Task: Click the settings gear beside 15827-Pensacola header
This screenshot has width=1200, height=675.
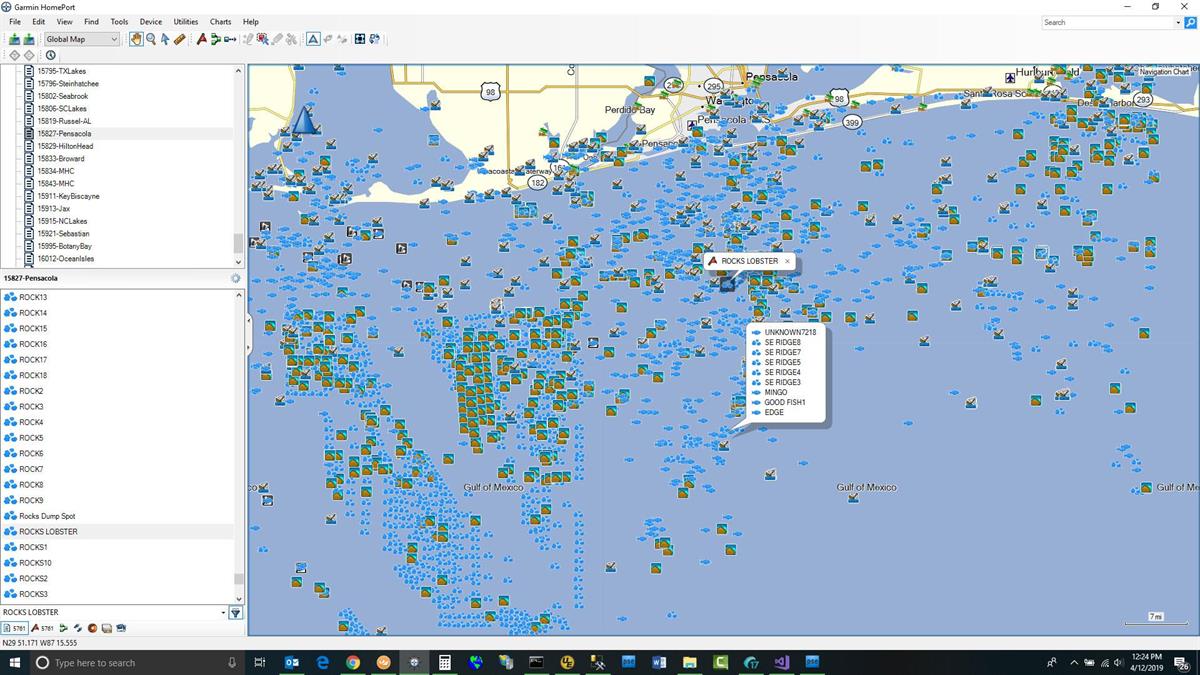Action: (x=235, y=278)
